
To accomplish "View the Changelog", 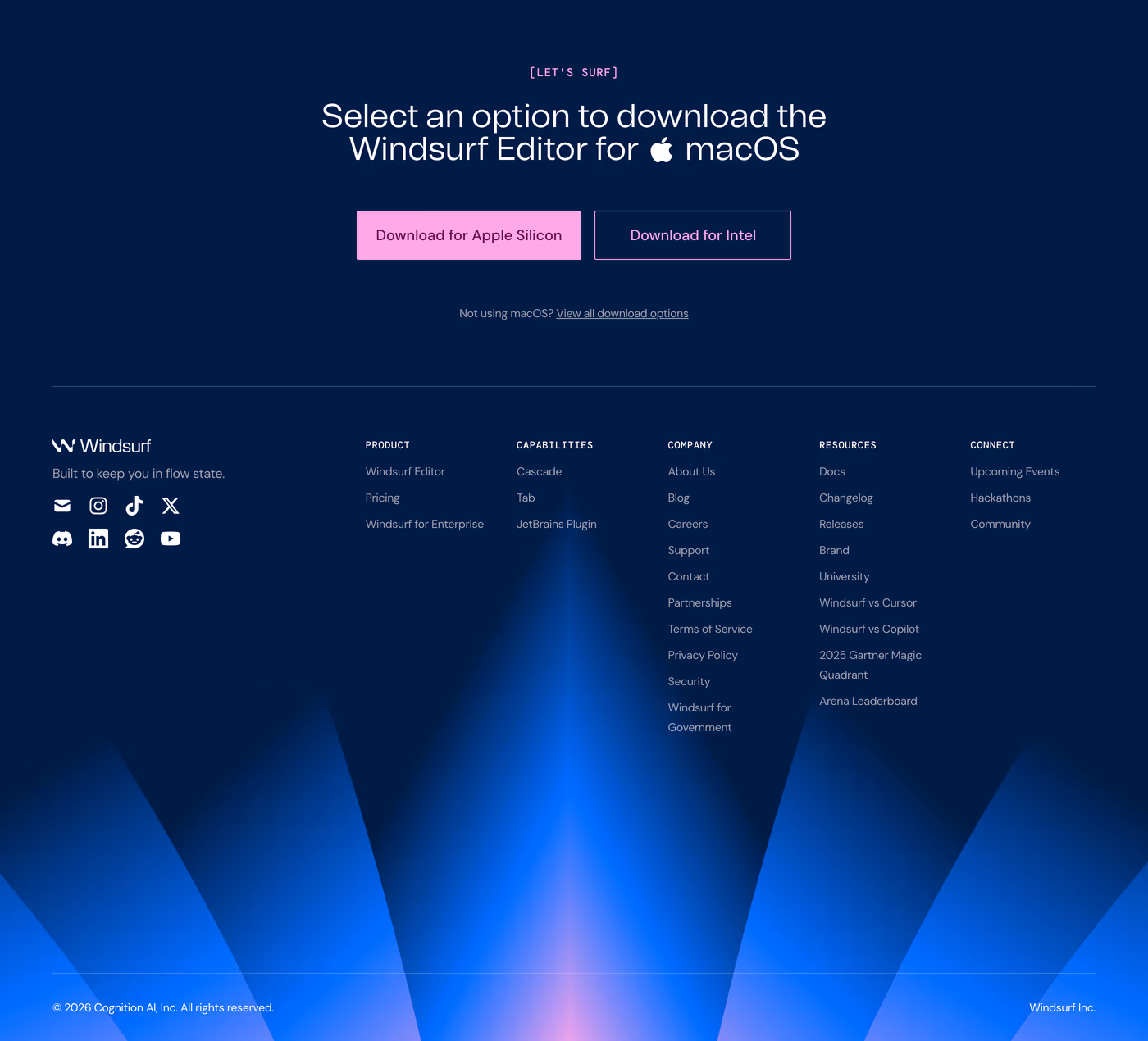I will 846,498.
